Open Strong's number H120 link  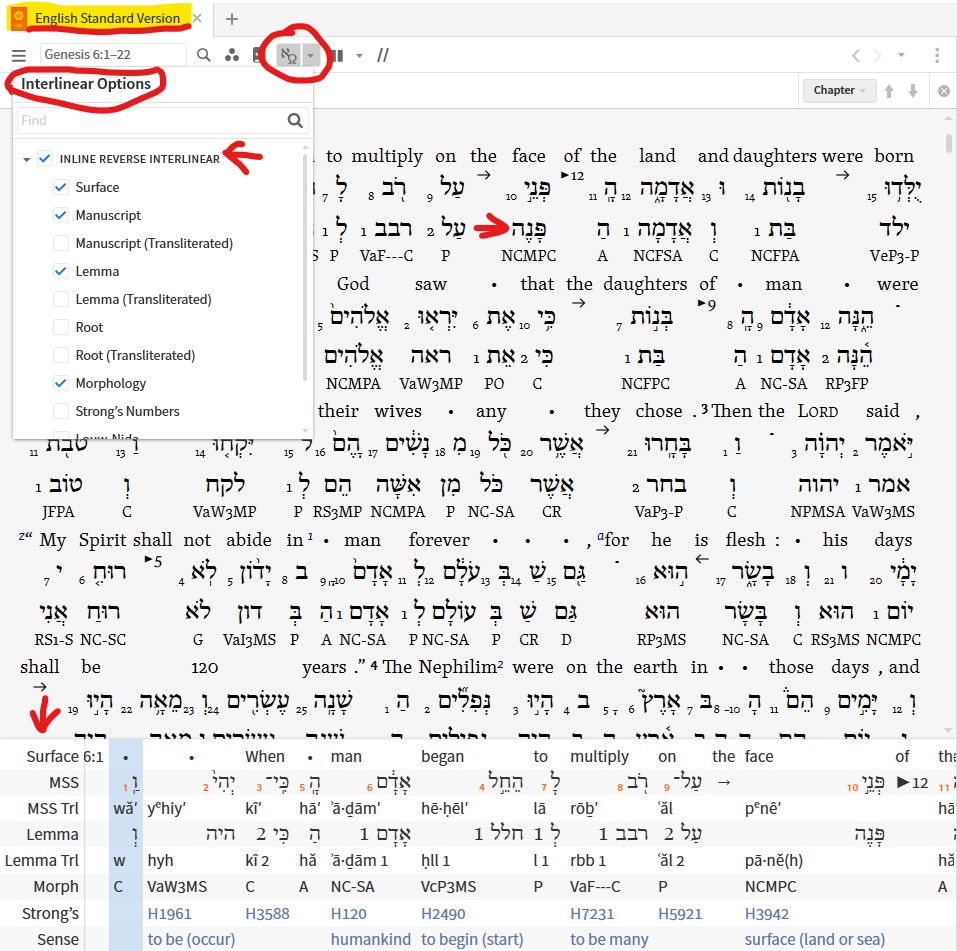(x=348, y=914)
